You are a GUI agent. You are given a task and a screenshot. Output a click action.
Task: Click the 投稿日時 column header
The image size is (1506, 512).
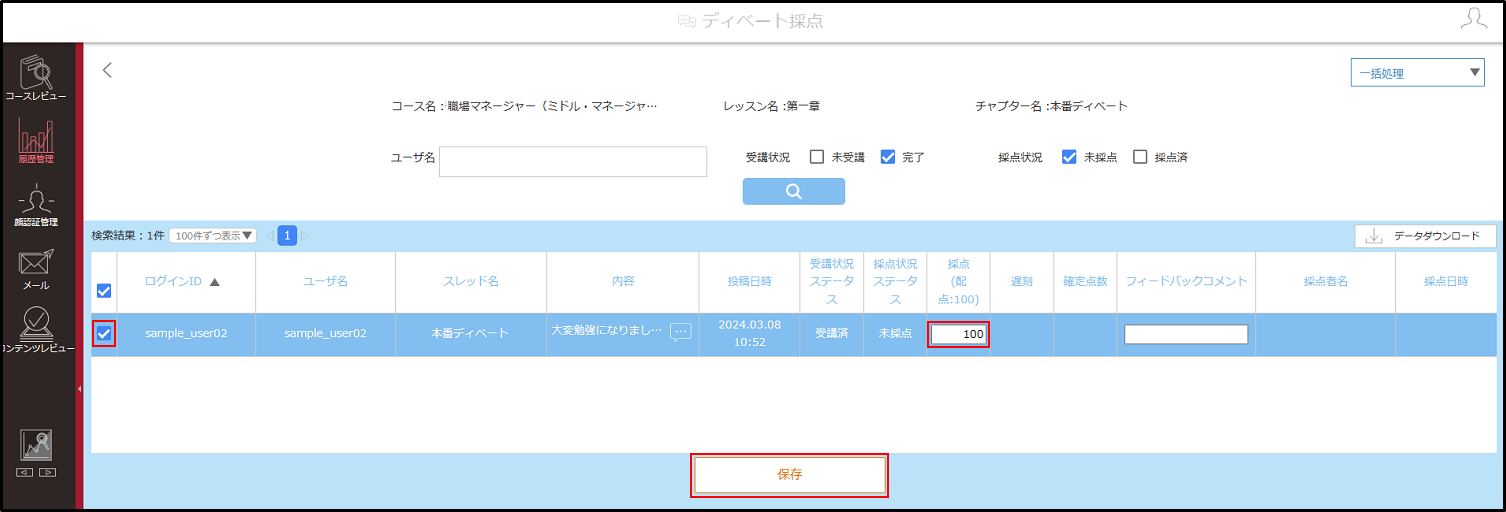pyautogui.click(x=750, y=282)
